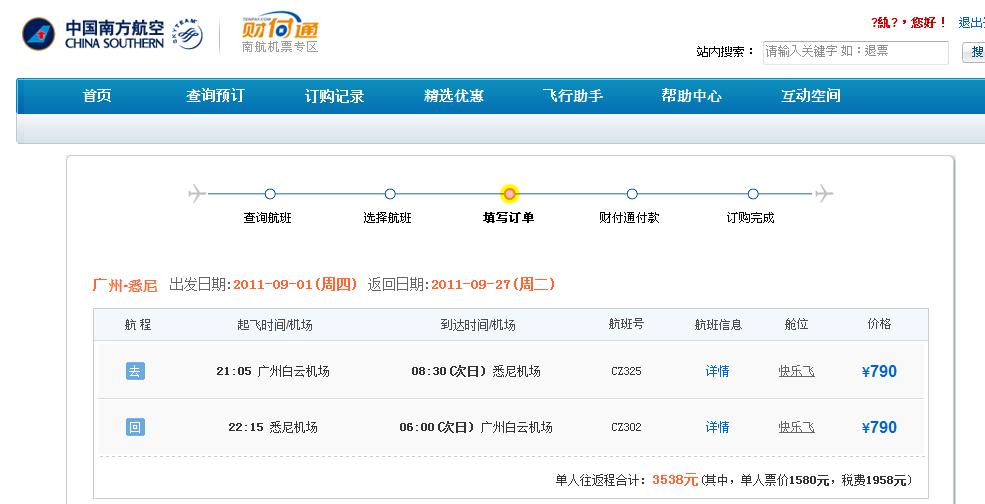Image resolution: width=985 pixels, height=504 pixels.
Task: Select the 财付通付款 step circle
Action: click(631, 194)
